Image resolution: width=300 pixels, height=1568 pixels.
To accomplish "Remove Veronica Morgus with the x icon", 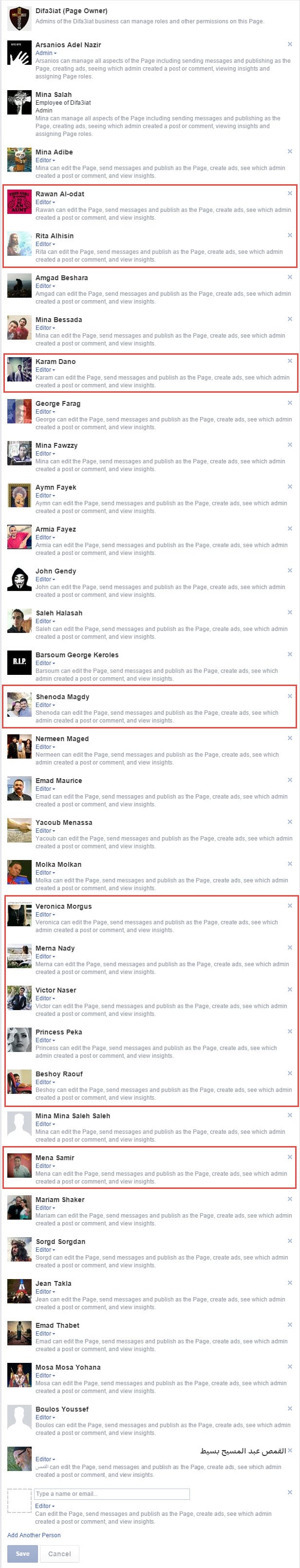I will [x=290, y=906].
